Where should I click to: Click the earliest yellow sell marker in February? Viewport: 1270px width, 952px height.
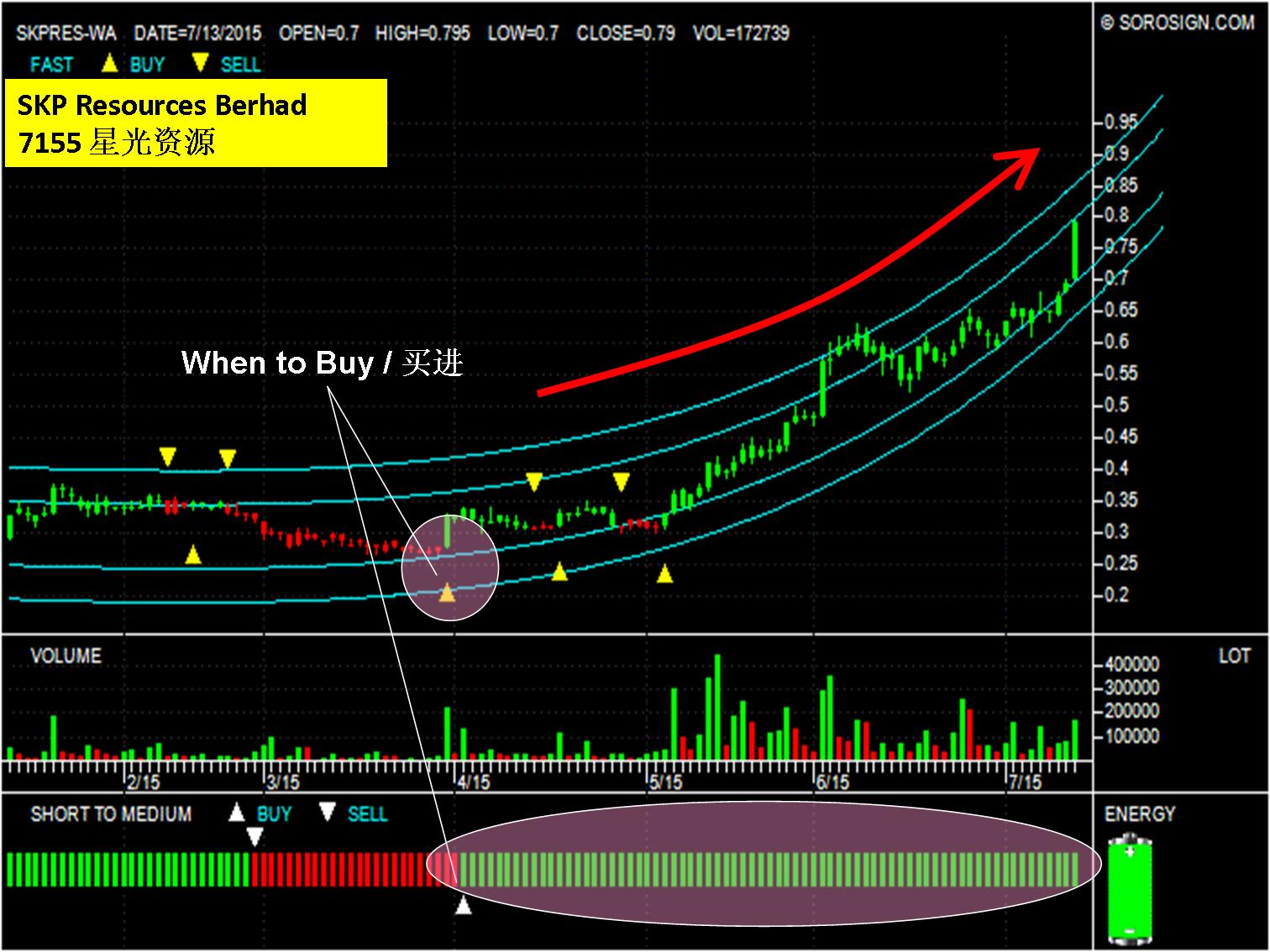point(168,458)
